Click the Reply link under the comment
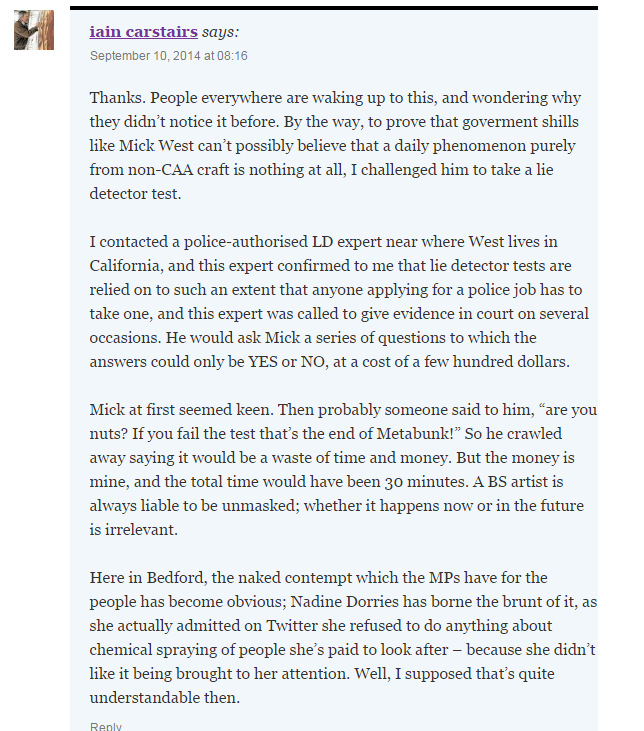This screenshot has width=644, height=731. [105, 726]
